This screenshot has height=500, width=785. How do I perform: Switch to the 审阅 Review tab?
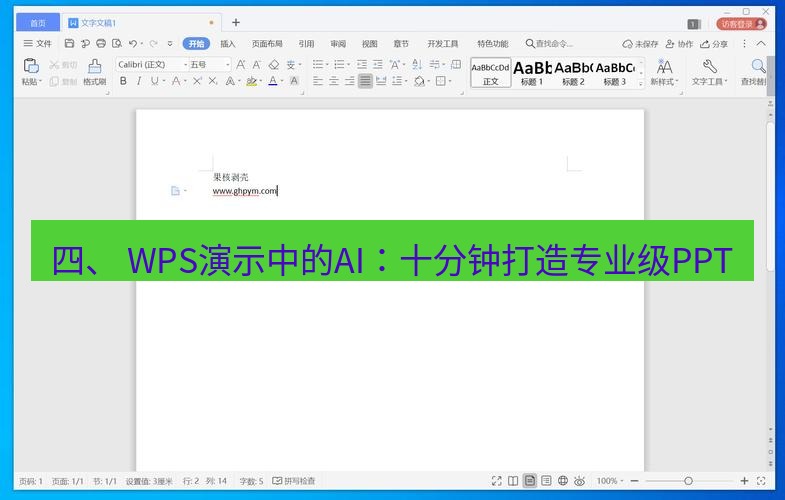click(x=338, y=44)
